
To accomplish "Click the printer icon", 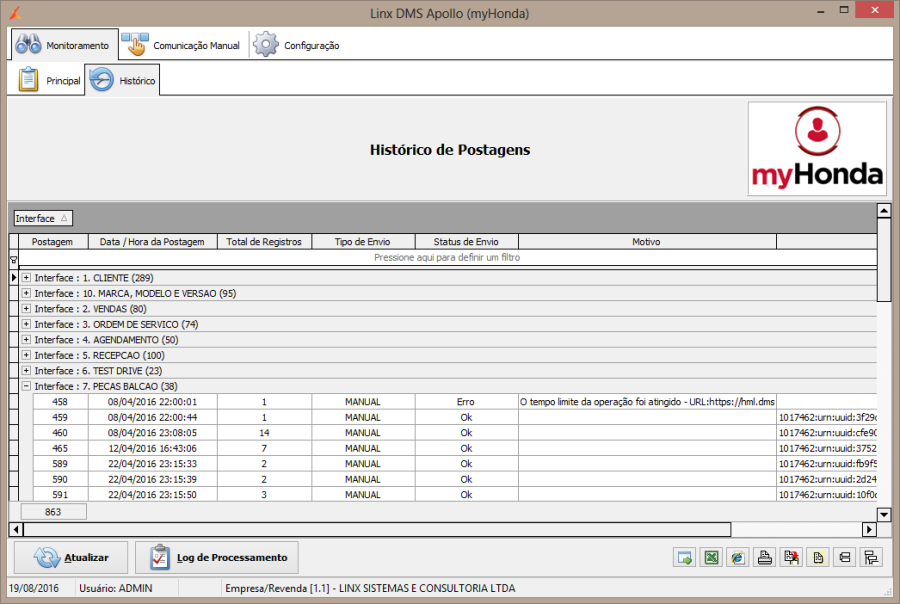I will (765, 557).
